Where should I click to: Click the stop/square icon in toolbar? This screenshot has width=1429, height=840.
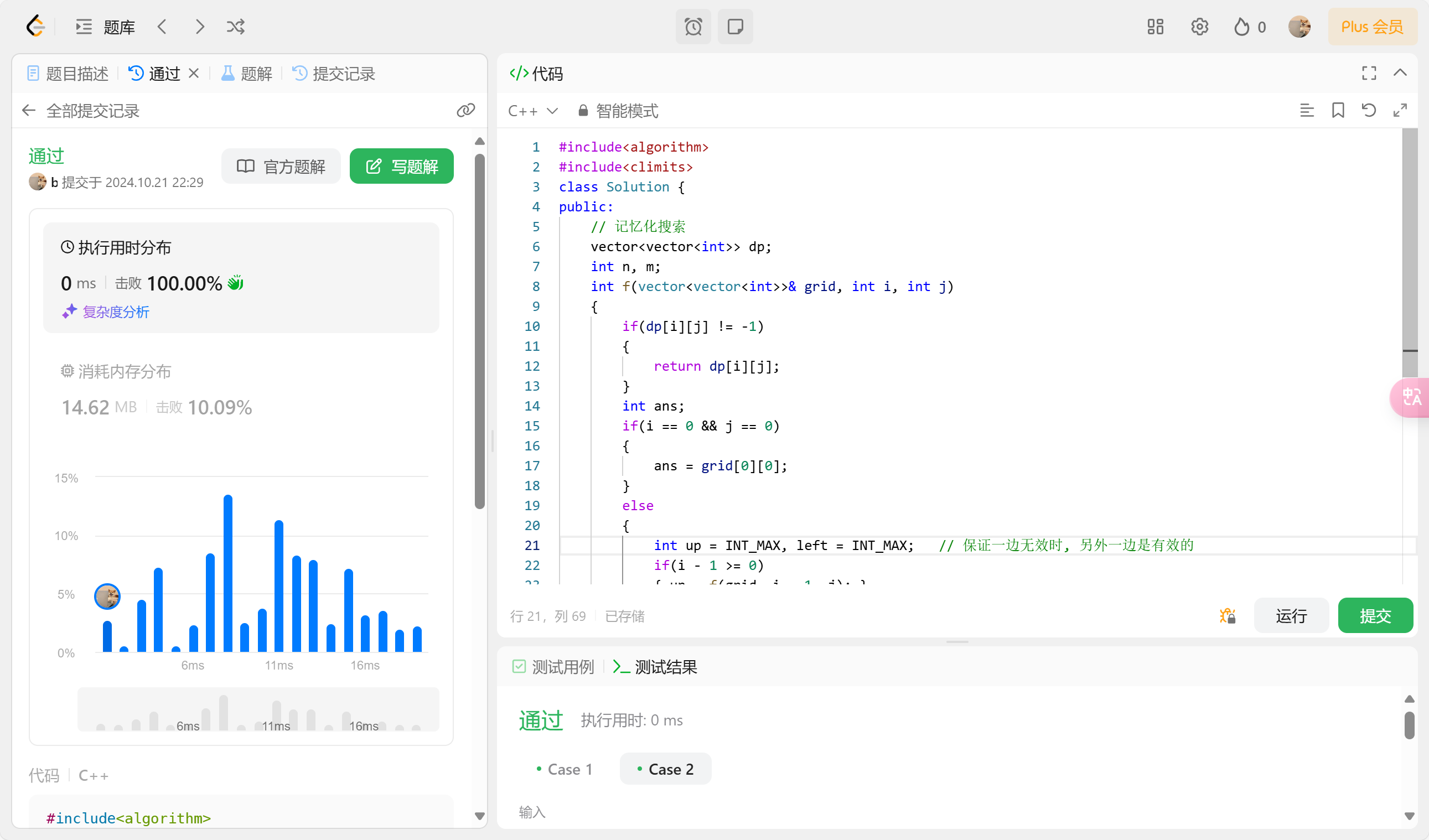(735, 27)
